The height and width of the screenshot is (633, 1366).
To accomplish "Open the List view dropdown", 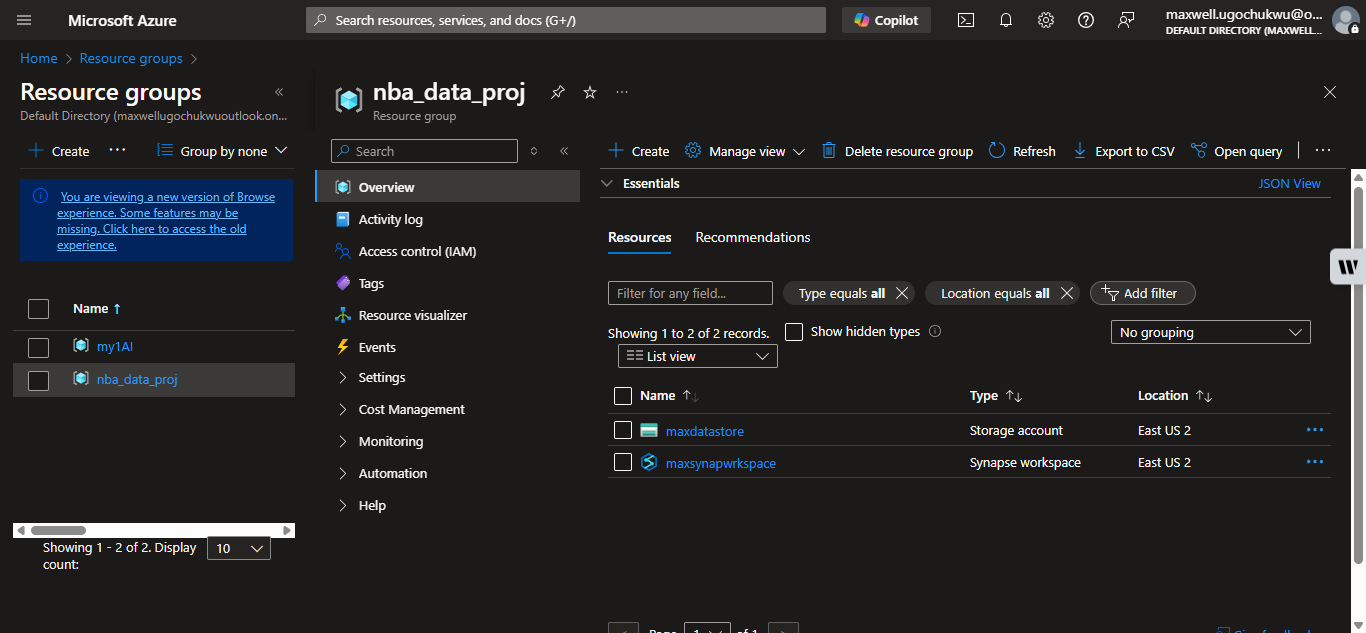I will click(698, 356).
